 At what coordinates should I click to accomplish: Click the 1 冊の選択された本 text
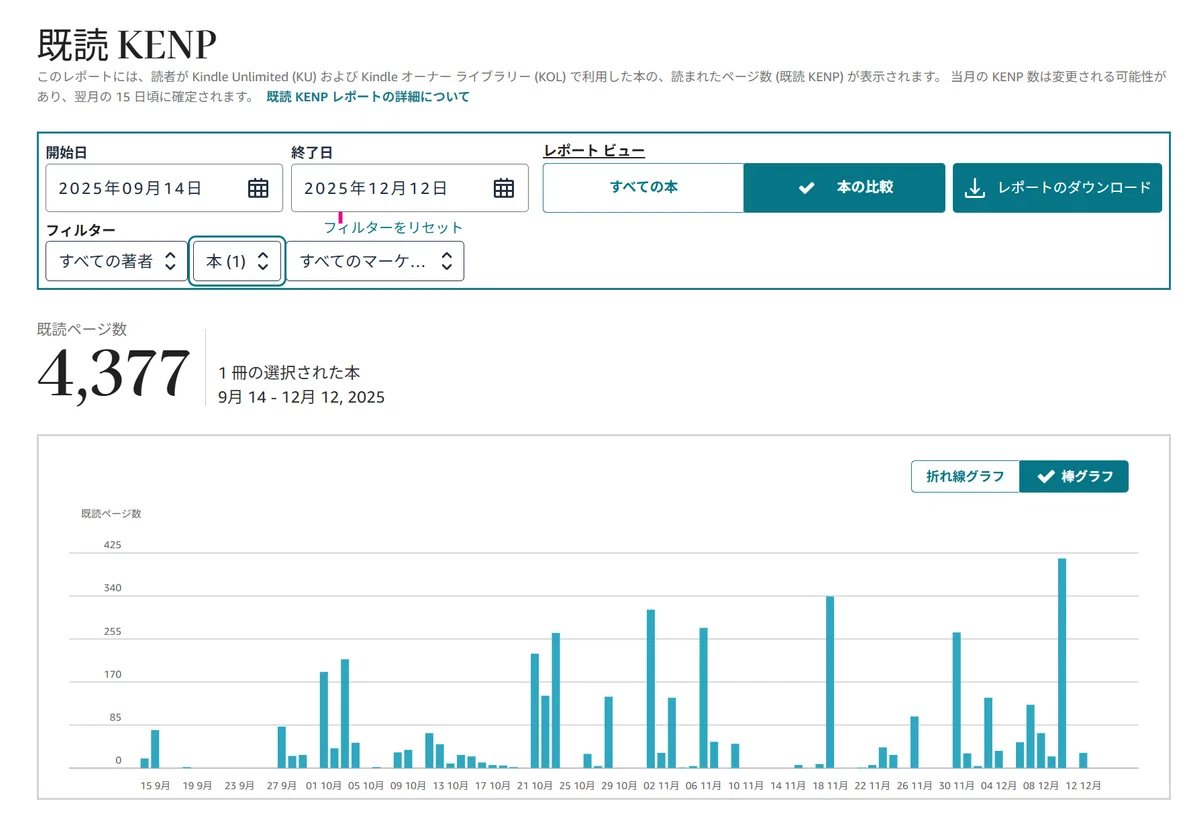coord(290,373)
